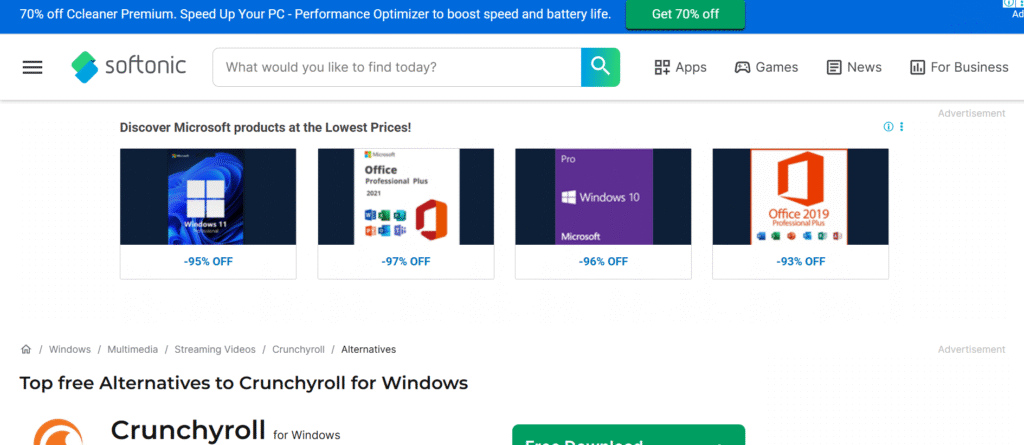Click the home icon in breadcrumbs
Image resolution: width=1024 pixels, height=445 pixels.
[26, 350]
